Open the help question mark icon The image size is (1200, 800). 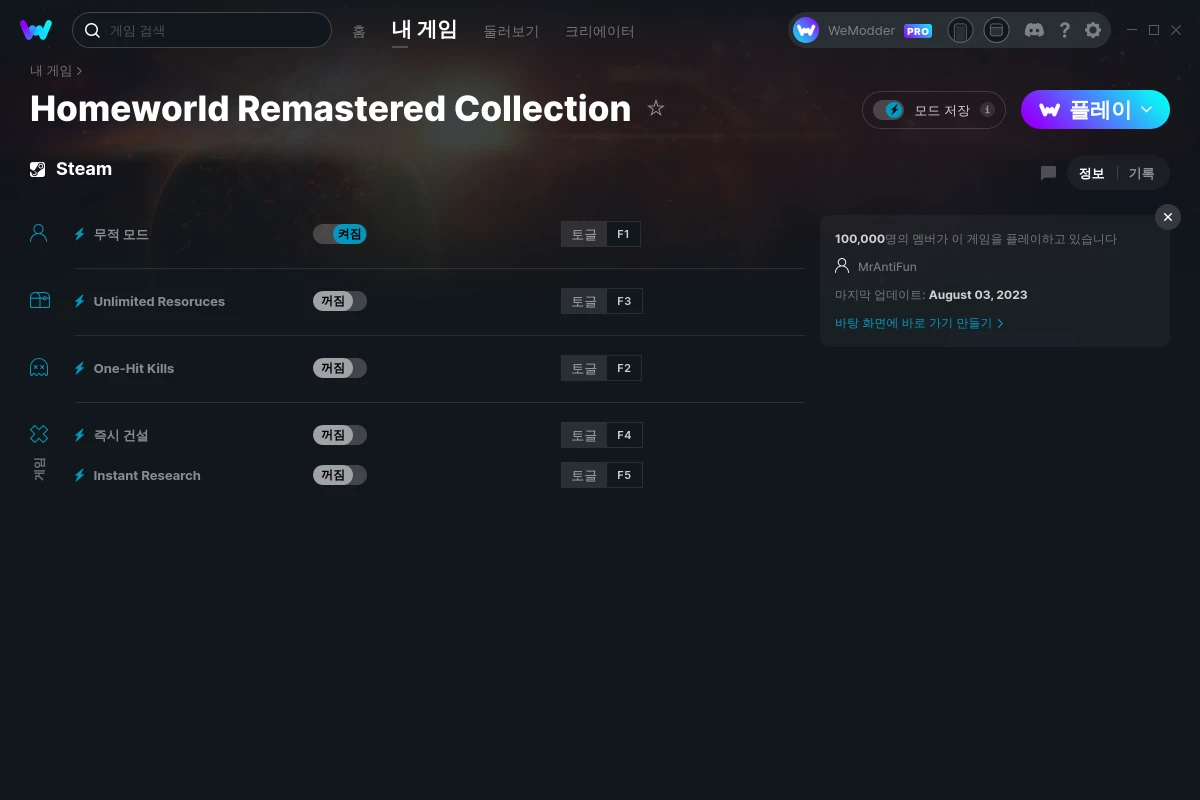tap(1064, 30)
